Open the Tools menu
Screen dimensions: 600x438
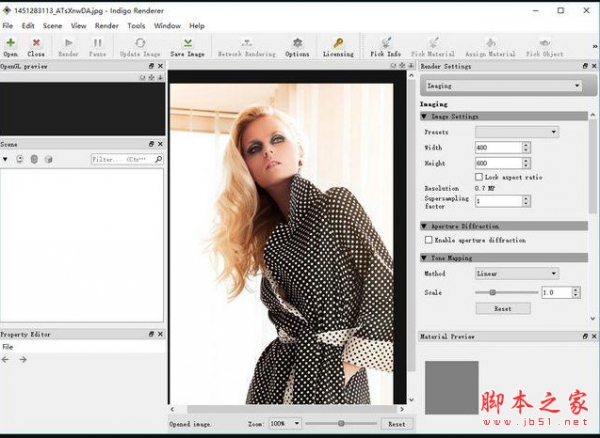[x=136, y=26]
